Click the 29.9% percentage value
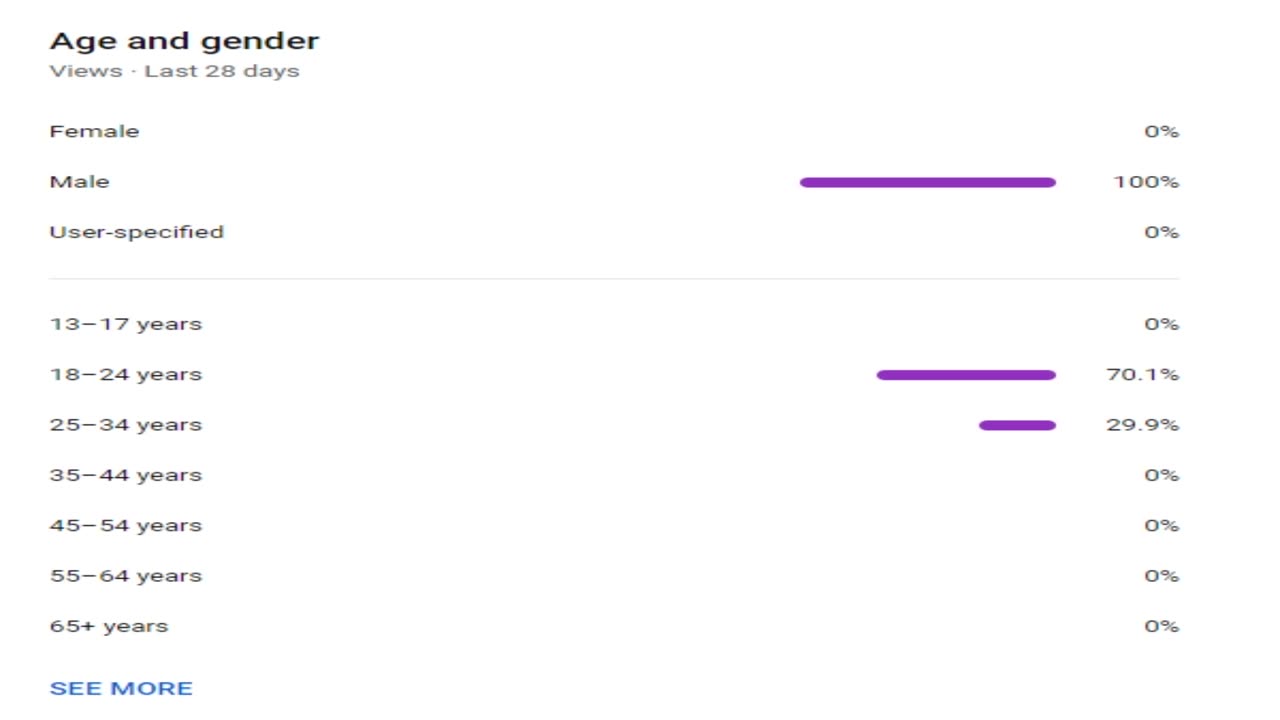This screenshot has width=1280, height=720. click(x=1142, y=425)
